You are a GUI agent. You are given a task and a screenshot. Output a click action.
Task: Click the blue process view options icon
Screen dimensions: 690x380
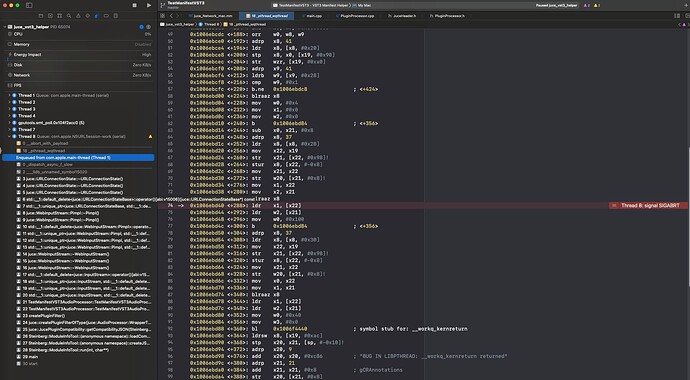click(141, 27)
